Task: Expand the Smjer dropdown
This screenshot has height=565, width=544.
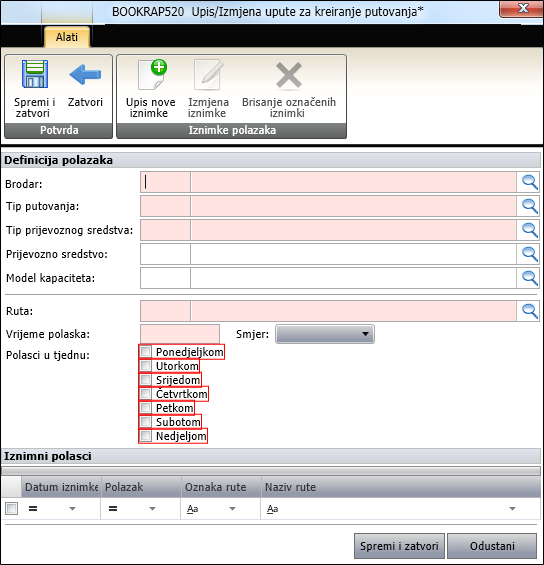Action: coord(325,334)
